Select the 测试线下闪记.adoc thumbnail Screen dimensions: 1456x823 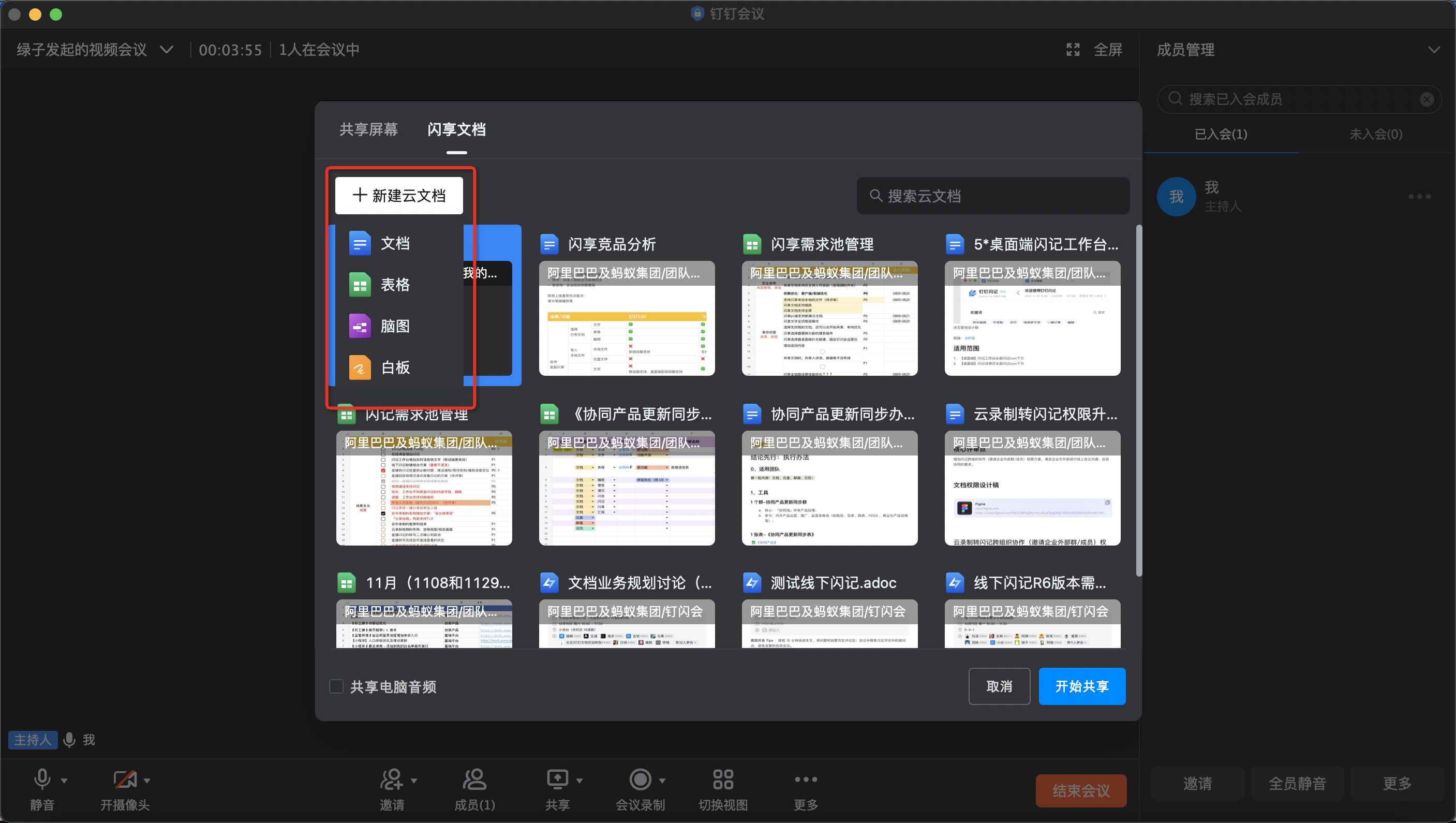pyautogui.click(x=830, y=624)
